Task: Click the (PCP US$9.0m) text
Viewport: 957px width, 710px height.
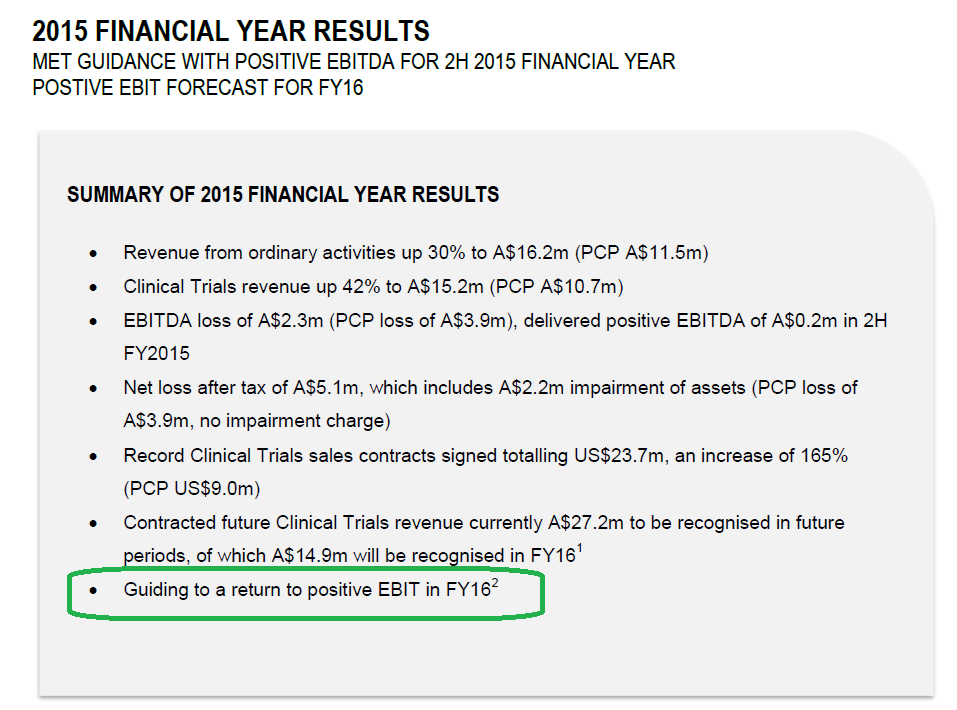Action: [x=192, y=488]
